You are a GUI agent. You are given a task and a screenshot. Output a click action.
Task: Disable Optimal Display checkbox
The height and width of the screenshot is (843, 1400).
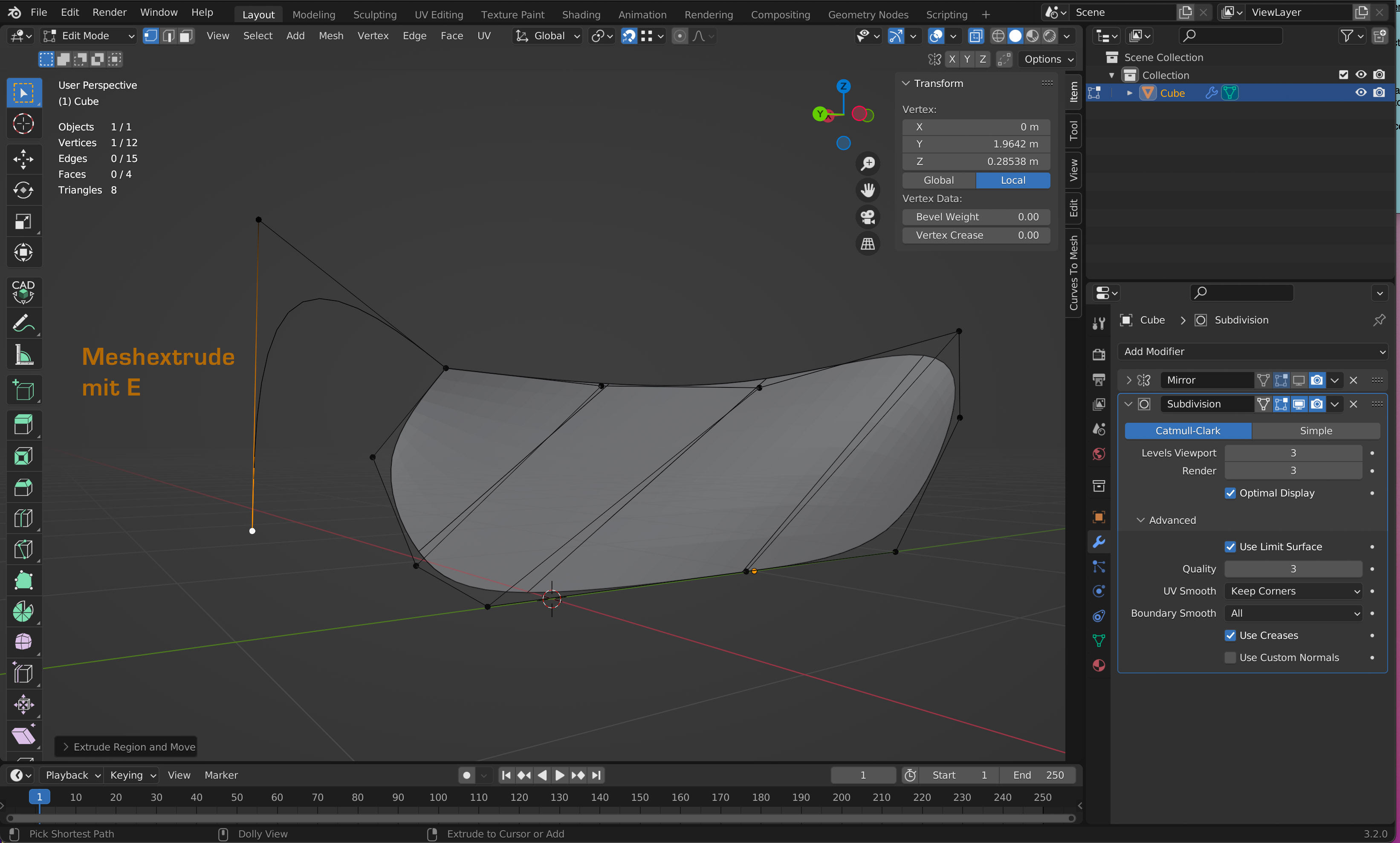(1230, 493)
